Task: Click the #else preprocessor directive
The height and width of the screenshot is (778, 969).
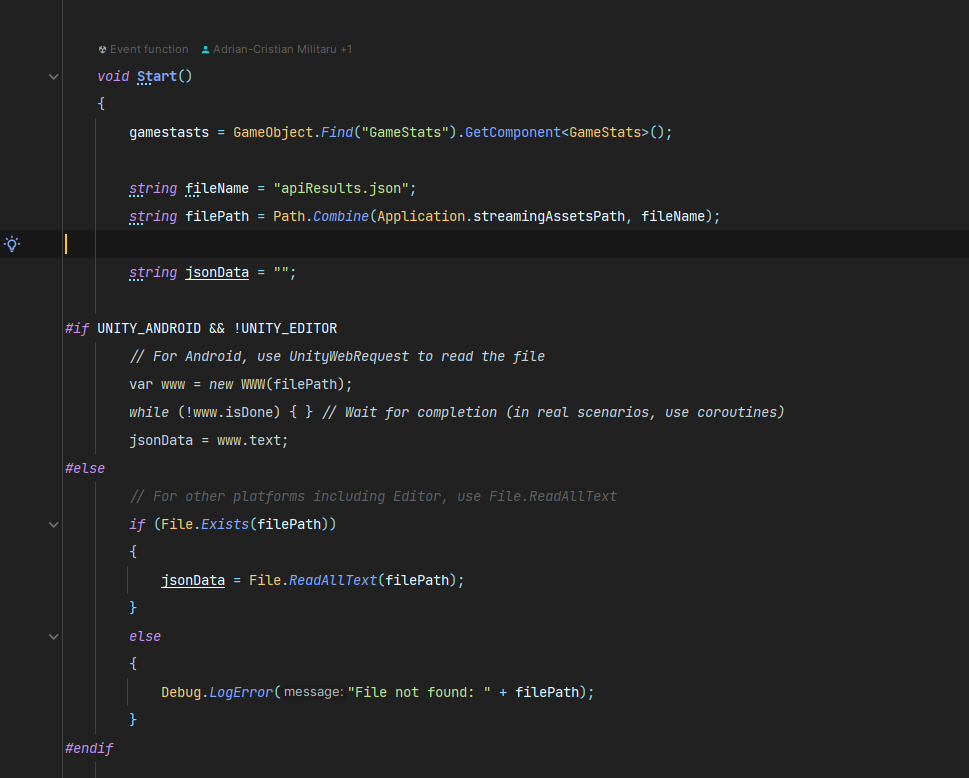Action: coord(85,468)
